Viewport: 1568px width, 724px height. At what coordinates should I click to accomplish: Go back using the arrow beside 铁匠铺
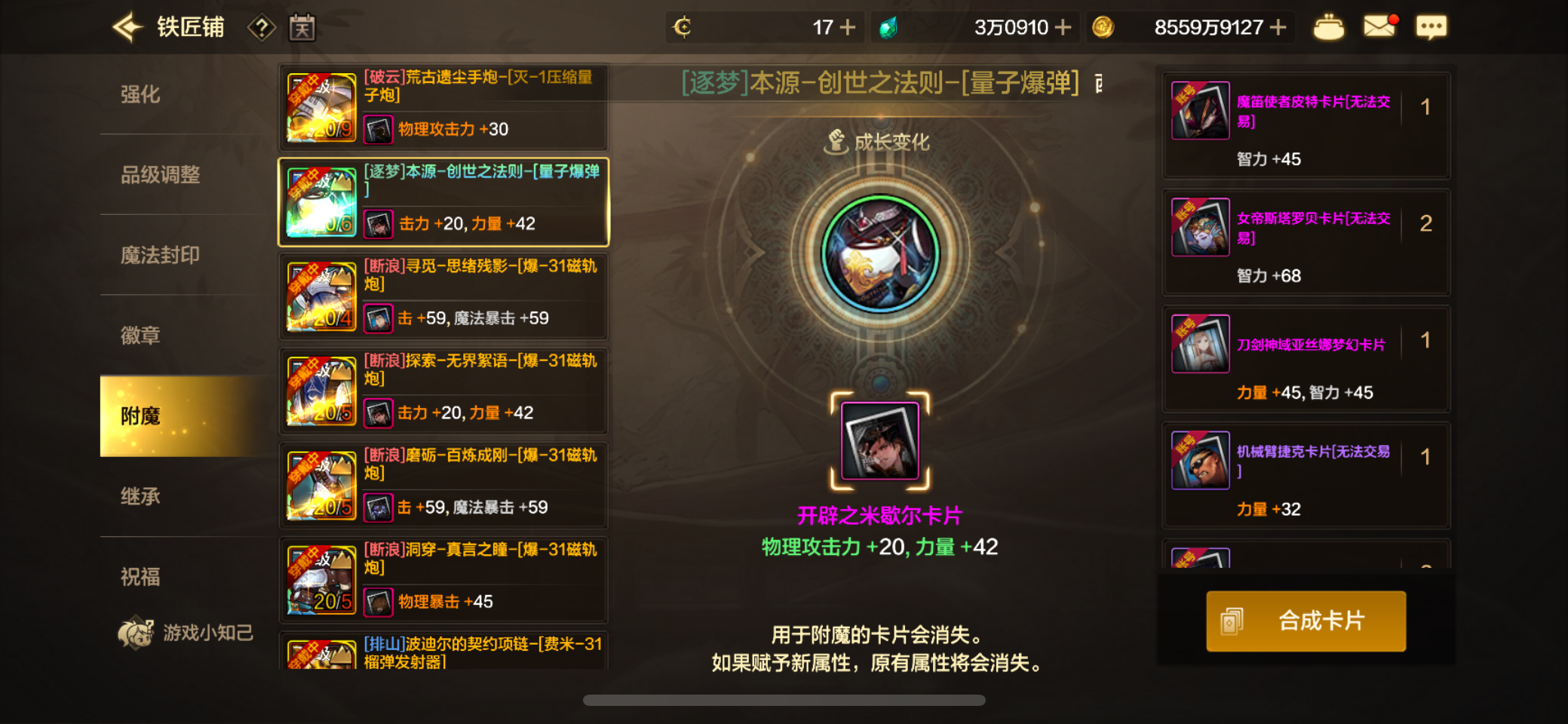[x=127, y=28]
